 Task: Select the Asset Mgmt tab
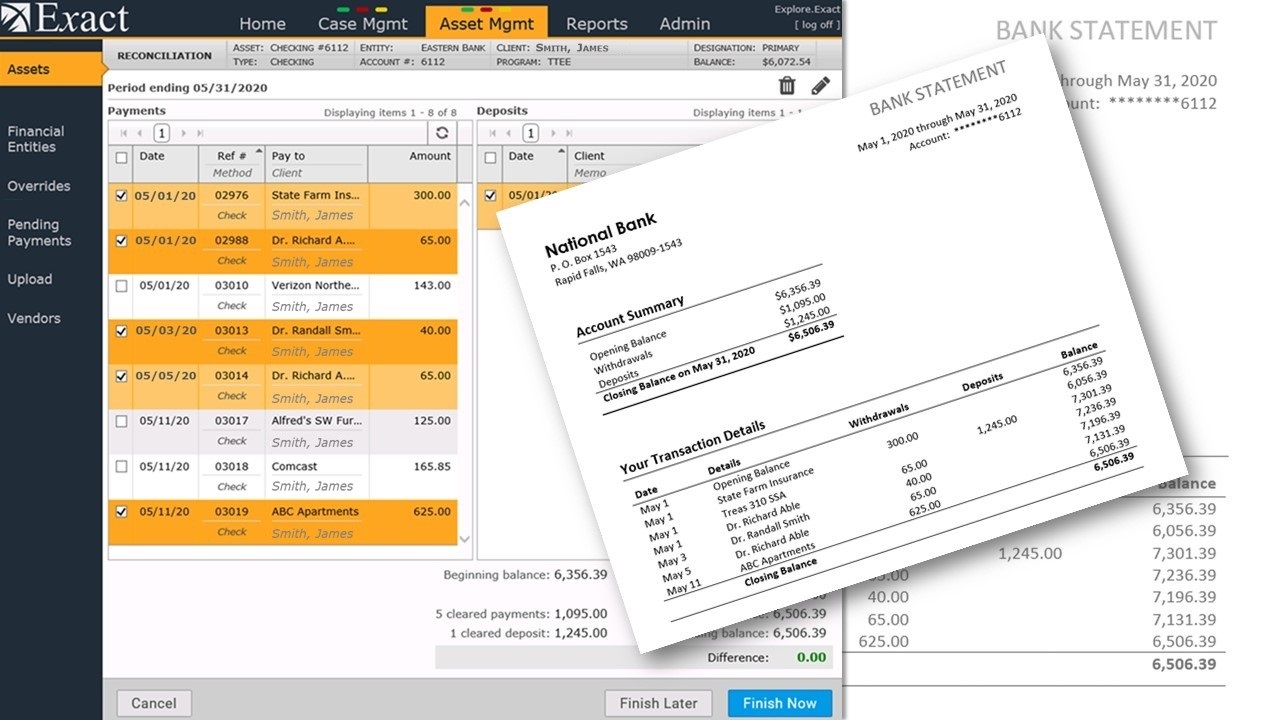(x=487, y=23)
